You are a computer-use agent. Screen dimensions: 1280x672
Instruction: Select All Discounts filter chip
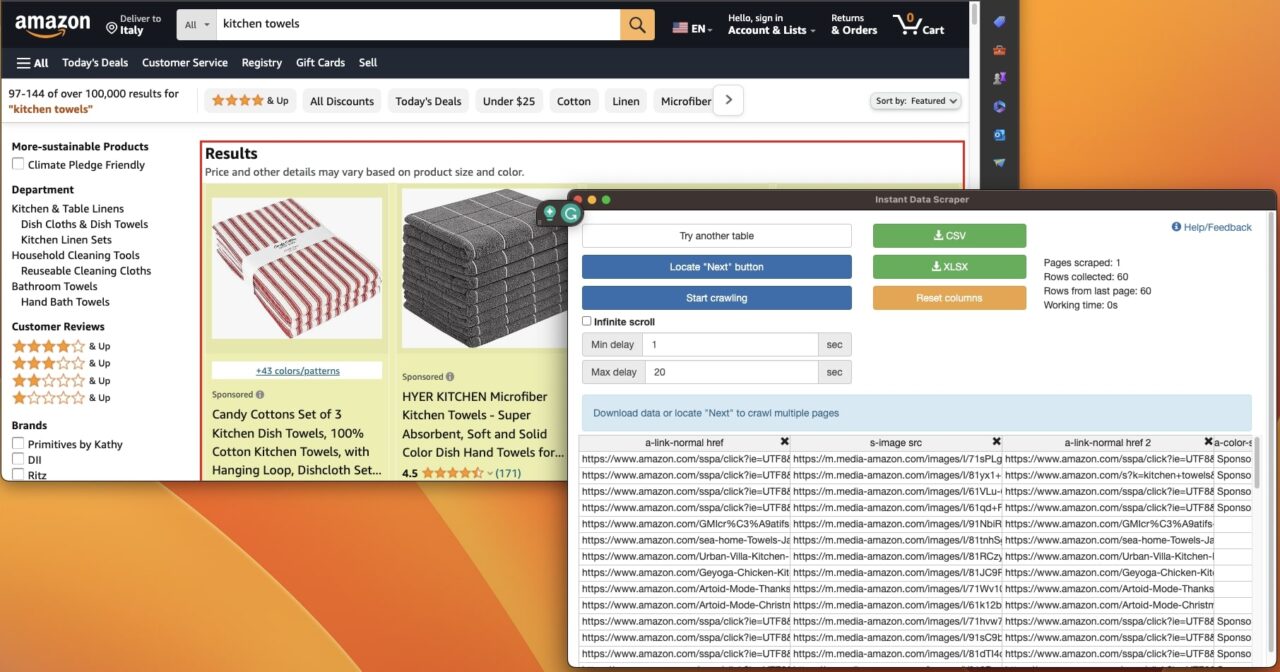(x=342, y=101)
